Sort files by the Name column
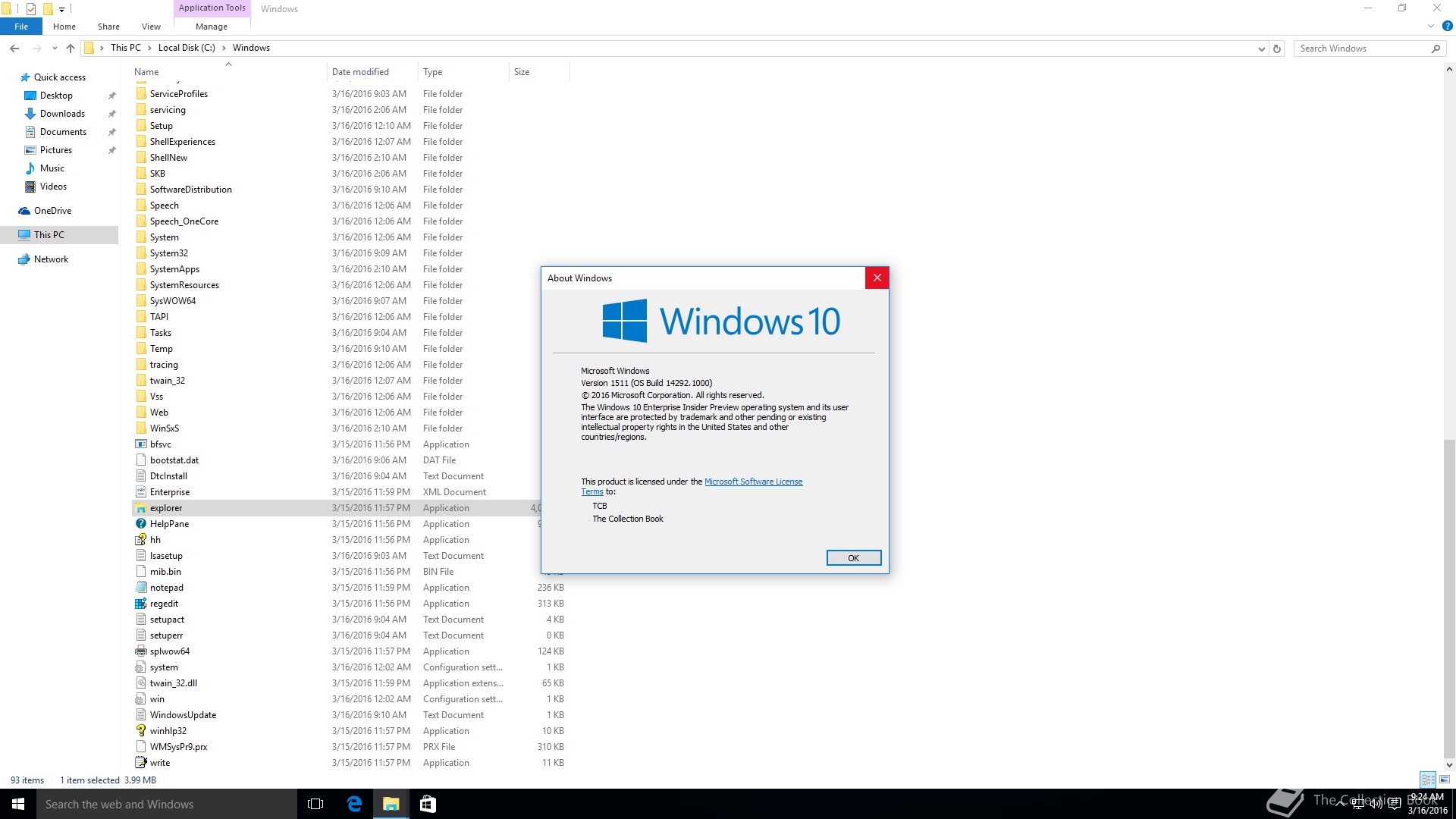The image size is (1456, 819). click(x=230, y=72)
